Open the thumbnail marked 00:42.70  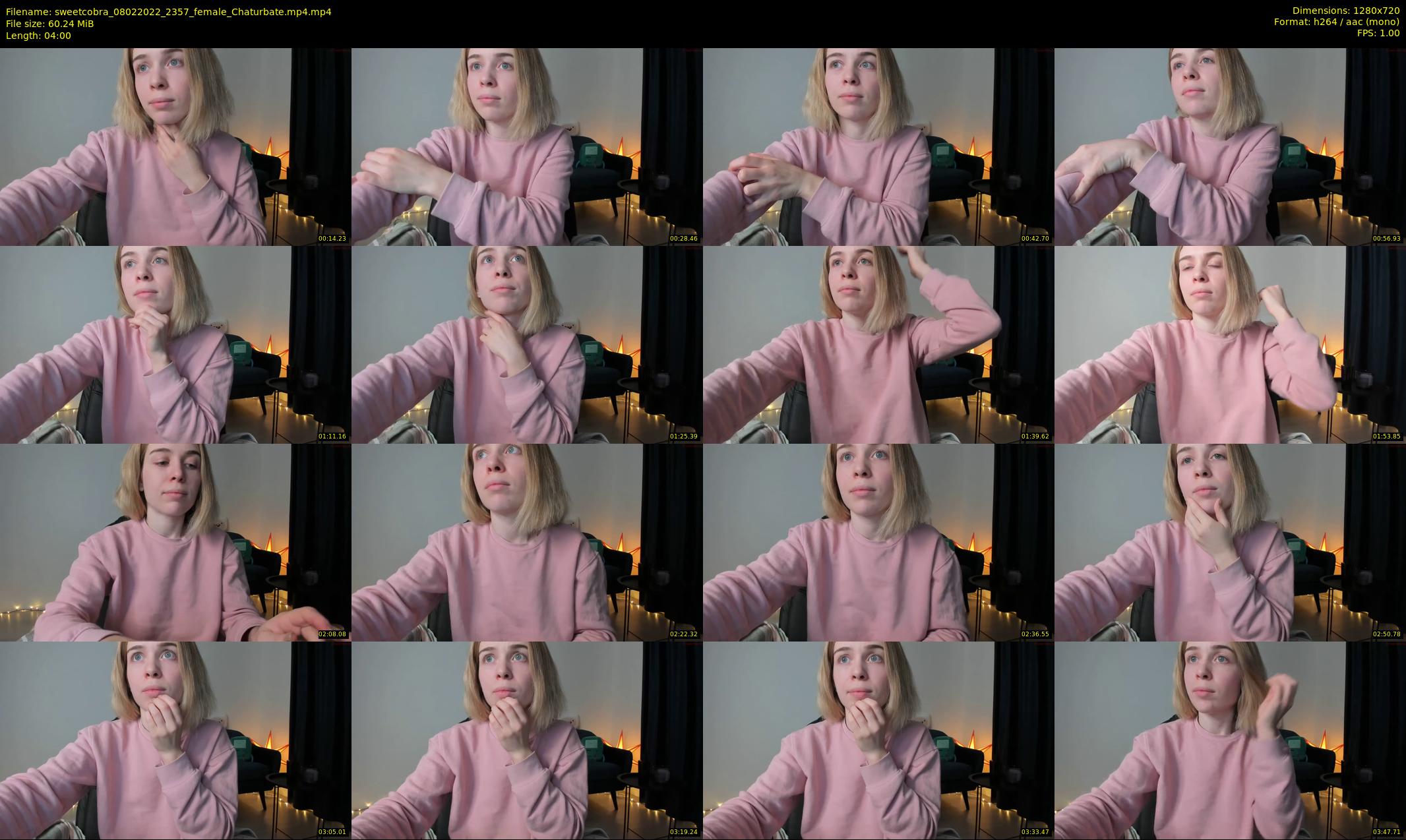coord(878,146)
